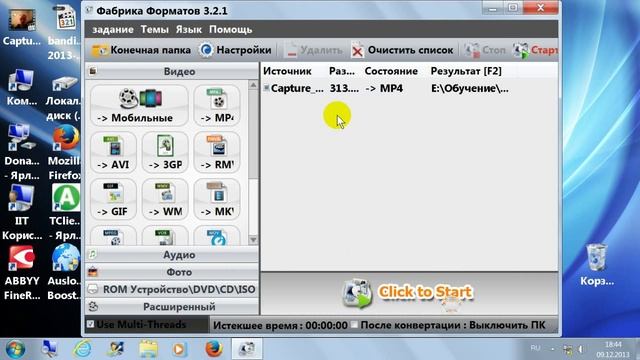Screen dimensions: 640x360
Task: Choose the AVI conversion icon
Action: click(113, 152)
